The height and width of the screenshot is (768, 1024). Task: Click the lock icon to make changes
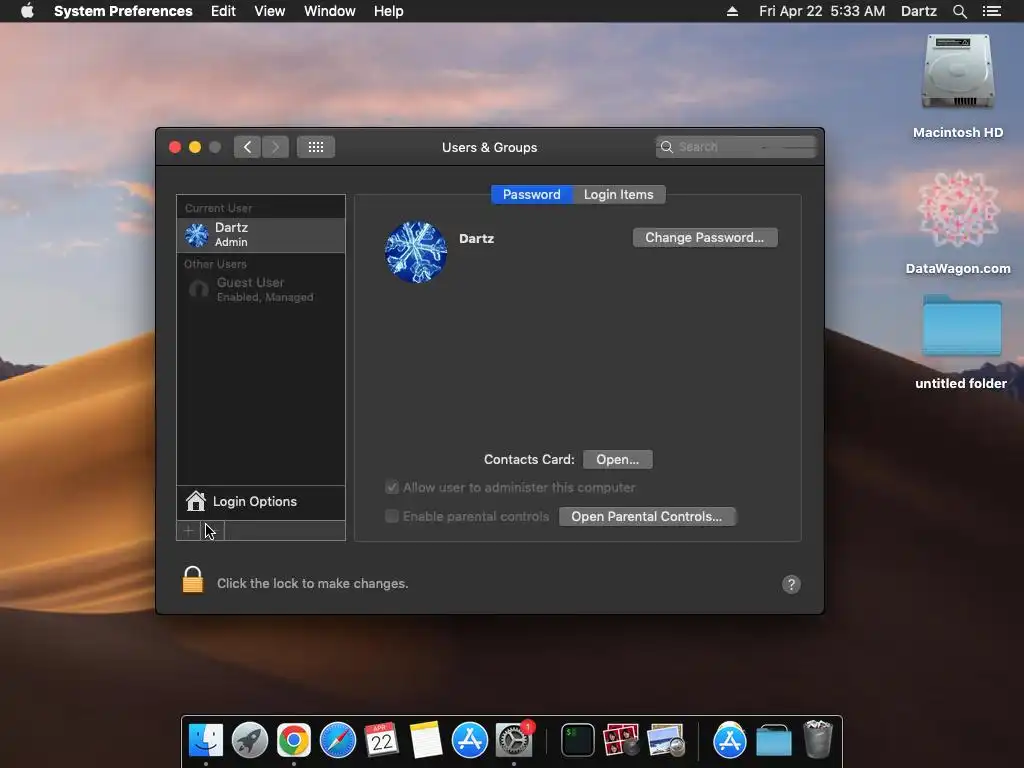click(193, 580)
